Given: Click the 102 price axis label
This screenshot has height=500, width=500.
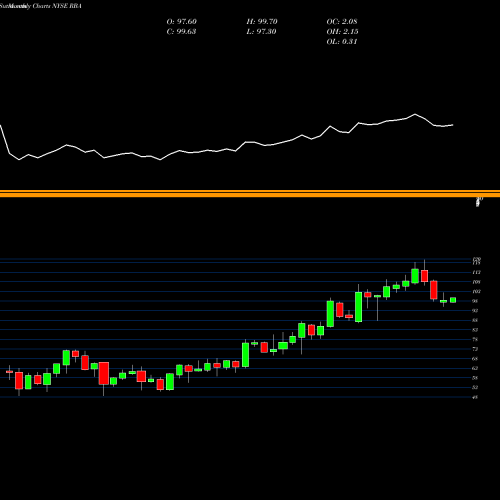Looking at the screenshot, I should tap(476, 291).
